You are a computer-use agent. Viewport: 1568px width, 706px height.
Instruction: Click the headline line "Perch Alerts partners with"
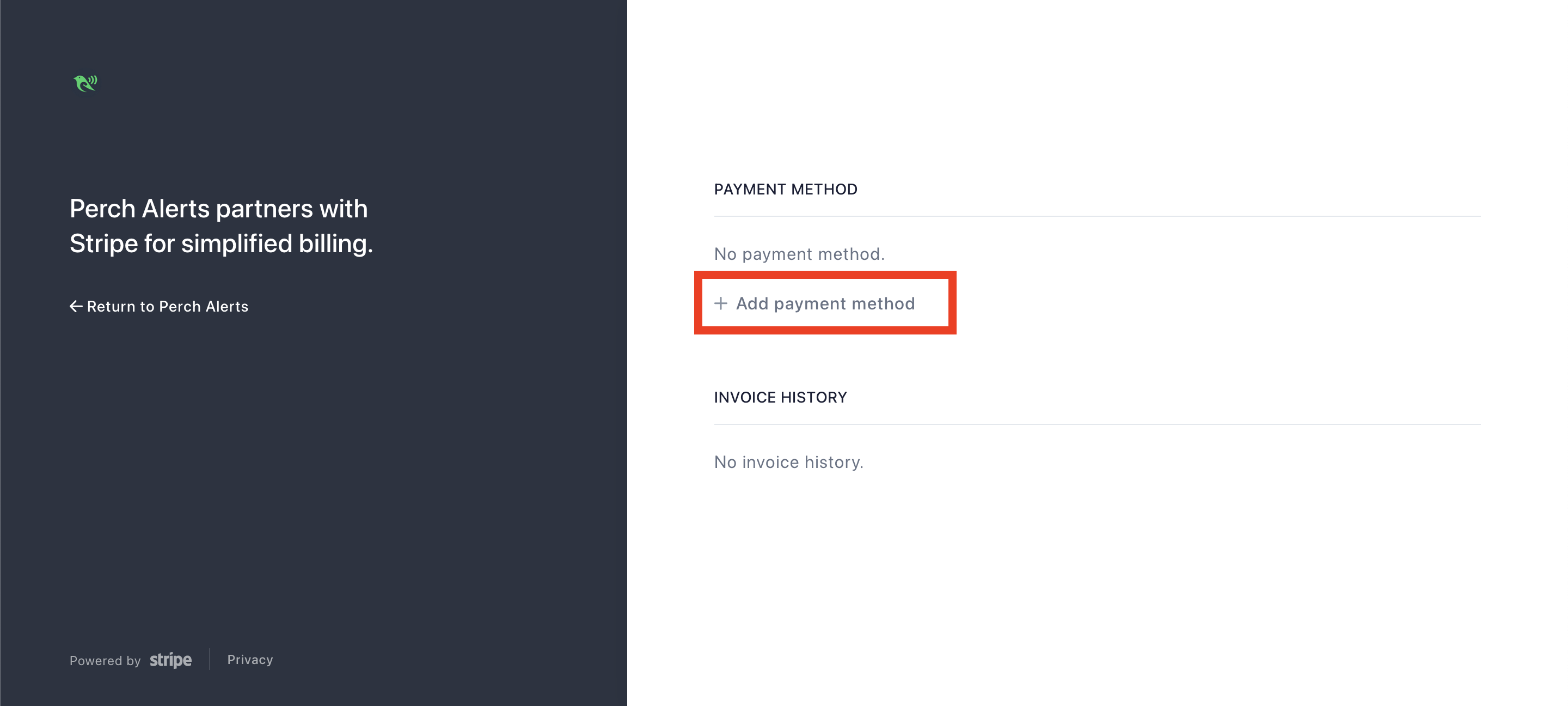pos(218,209)
